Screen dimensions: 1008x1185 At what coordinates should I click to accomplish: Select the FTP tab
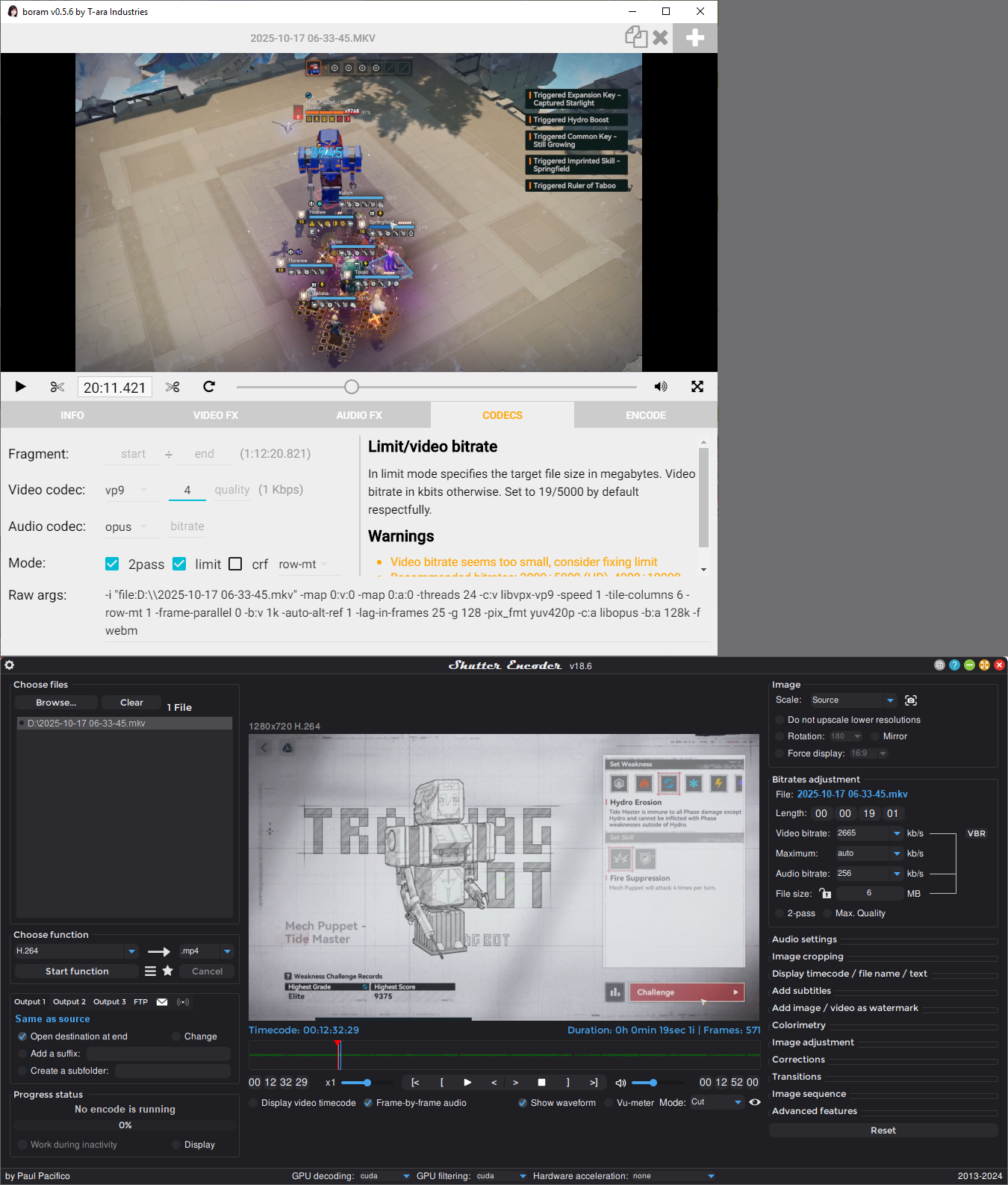pyautogui.click(x=140, y=1002)
